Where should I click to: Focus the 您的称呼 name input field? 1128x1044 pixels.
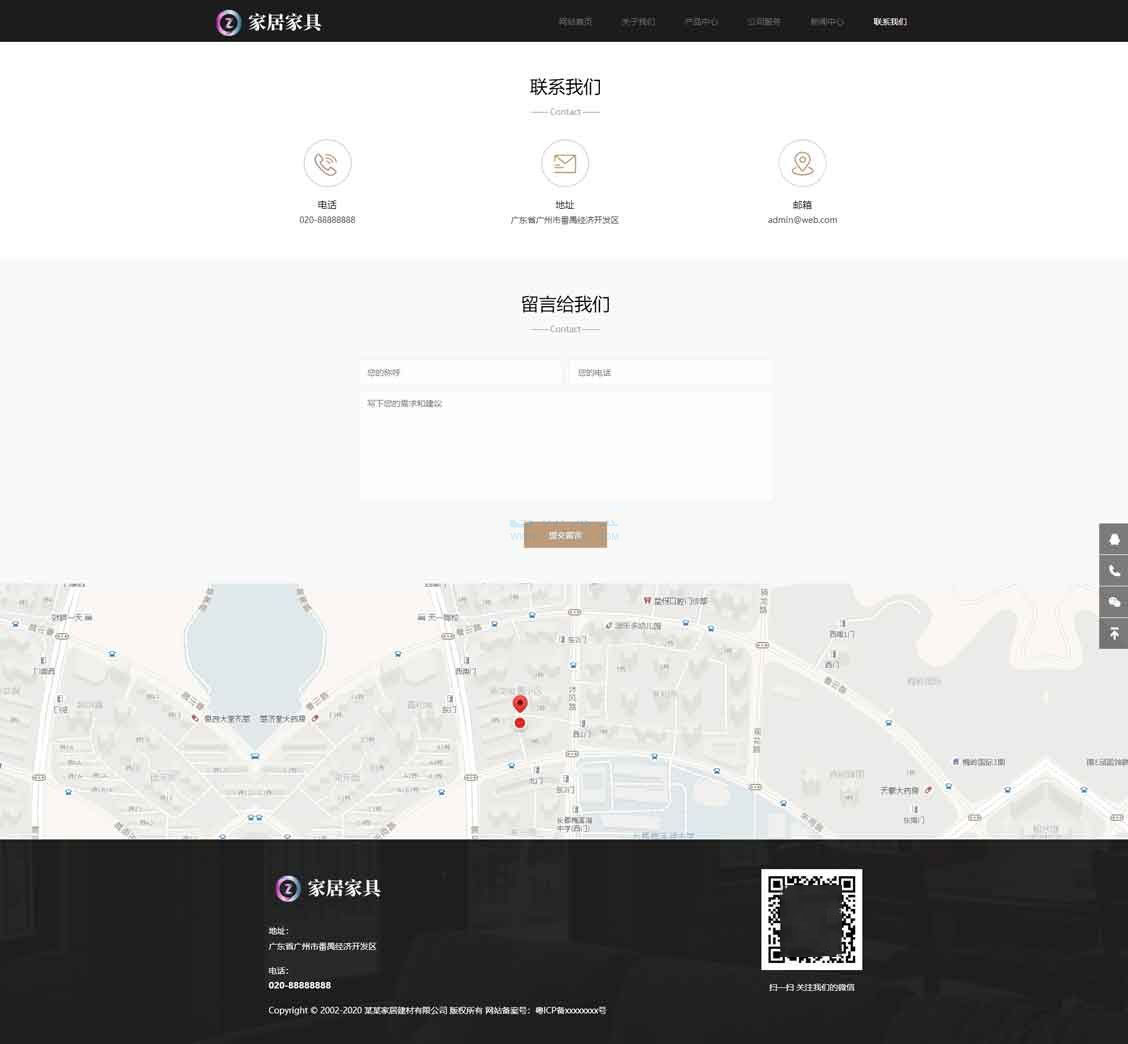pos(460,373)
